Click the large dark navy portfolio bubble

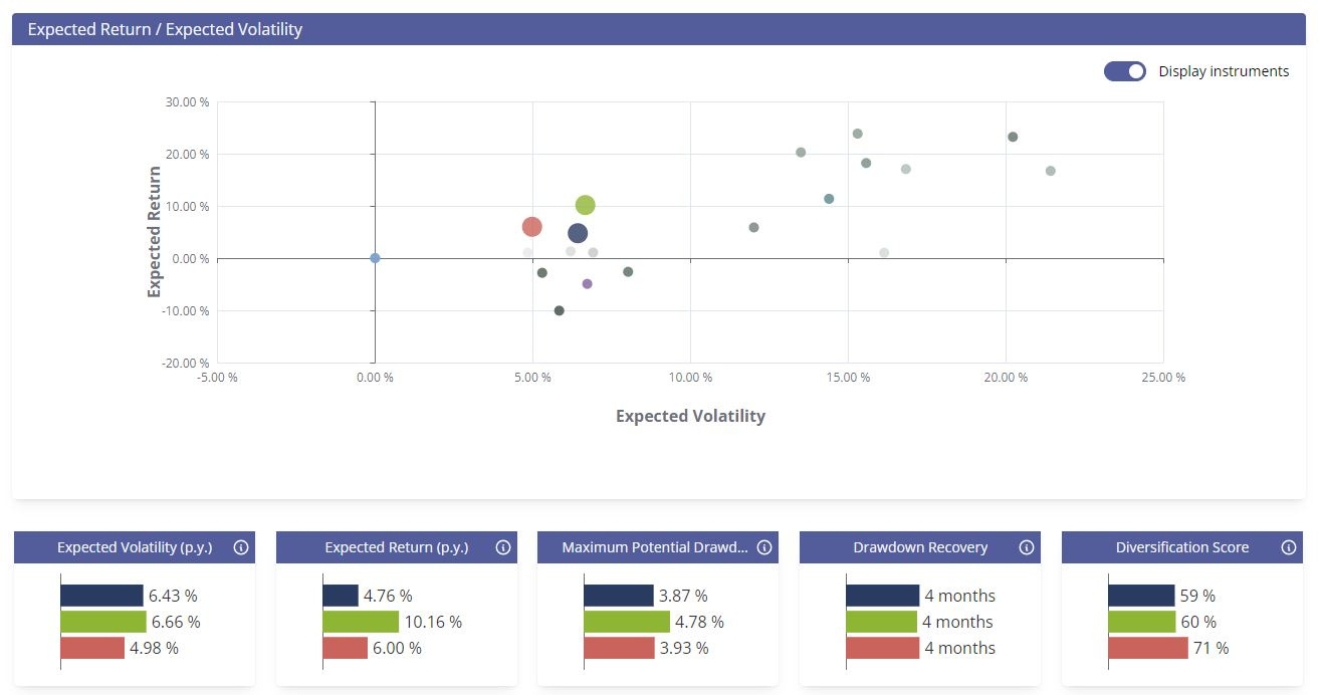[578, 233]
